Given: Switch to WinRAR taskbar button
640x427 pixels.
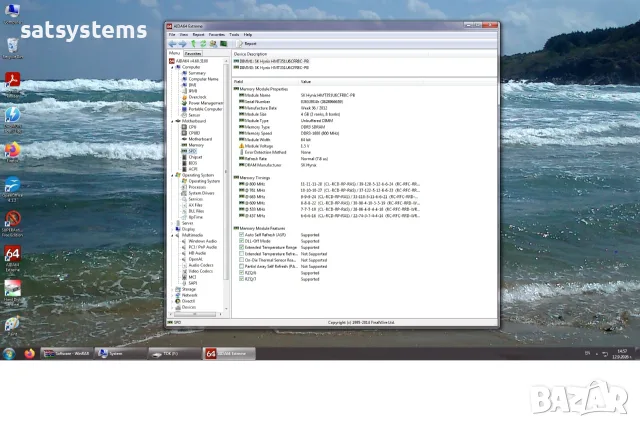Looking at the screenshot, I should (67, 354).
